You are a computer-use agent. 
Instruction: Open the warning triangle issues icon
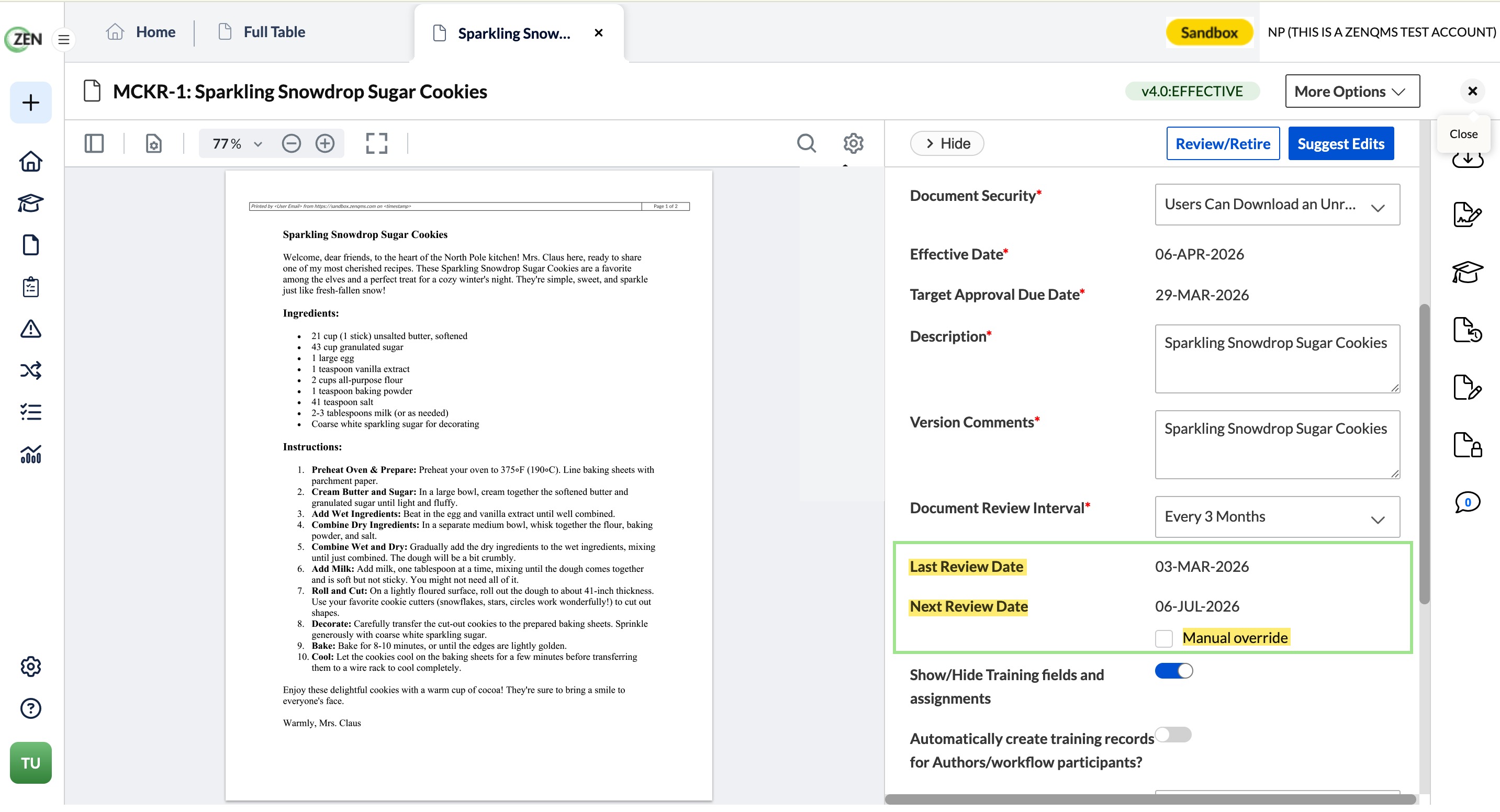click(x=31, y=329)
